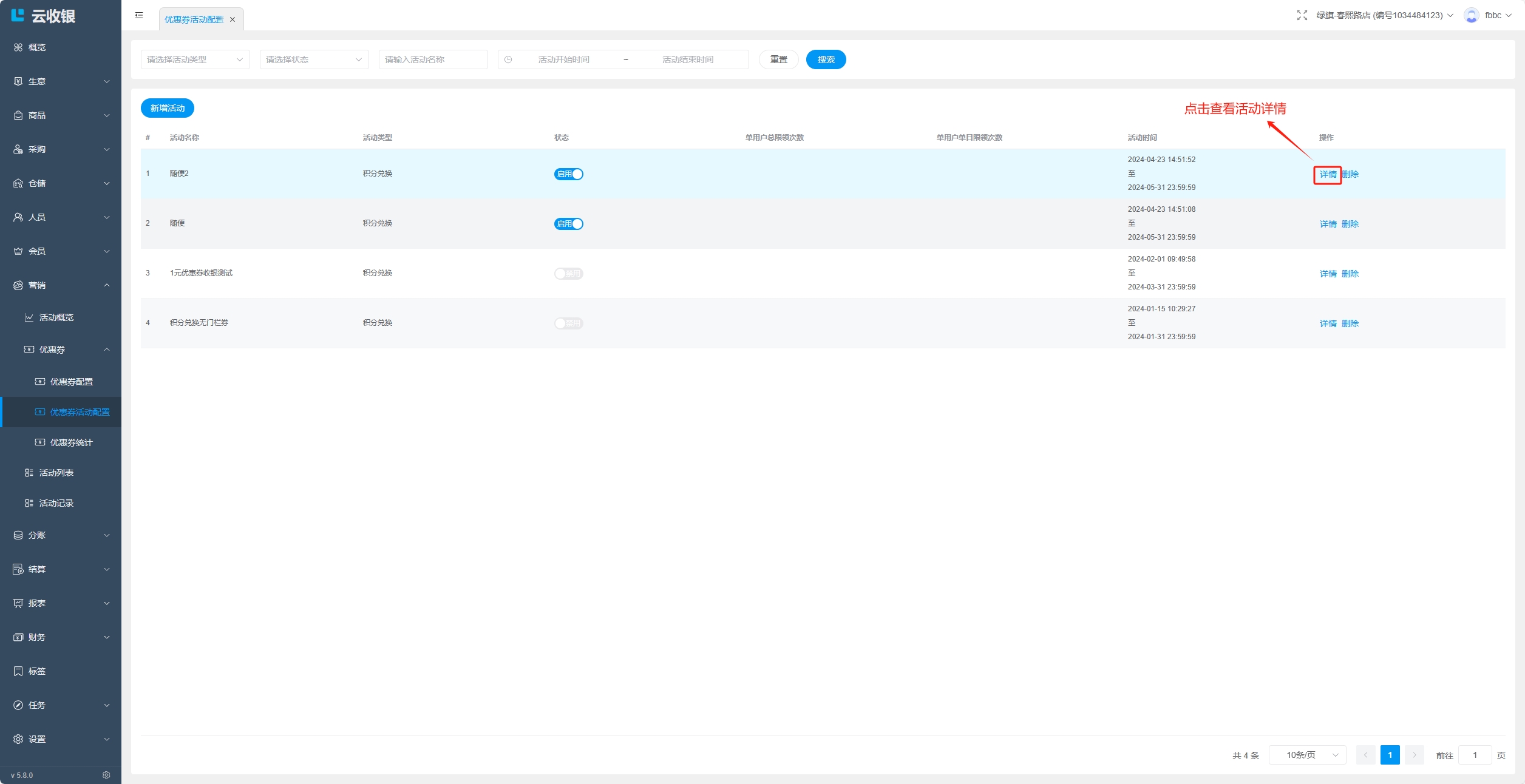Open the 10条/页 page size dropdown
The width and height of the screenshot is (1525, 784).
click(x=1307, y=755)
